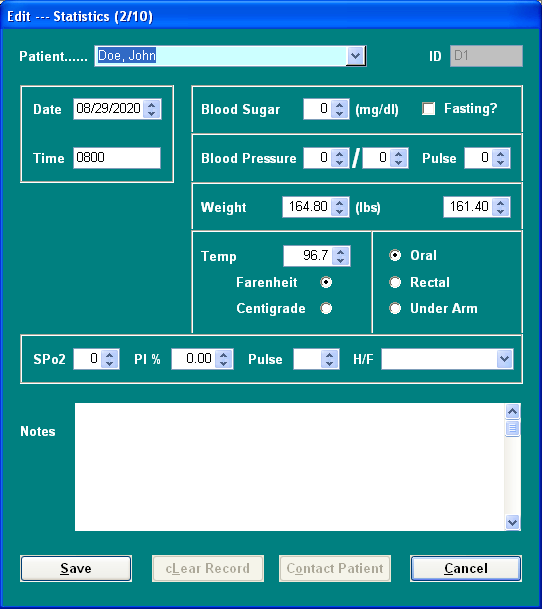Decrease the SPo2 value
This screenshot has width=542, height=609.
click(x=110, y=363)
